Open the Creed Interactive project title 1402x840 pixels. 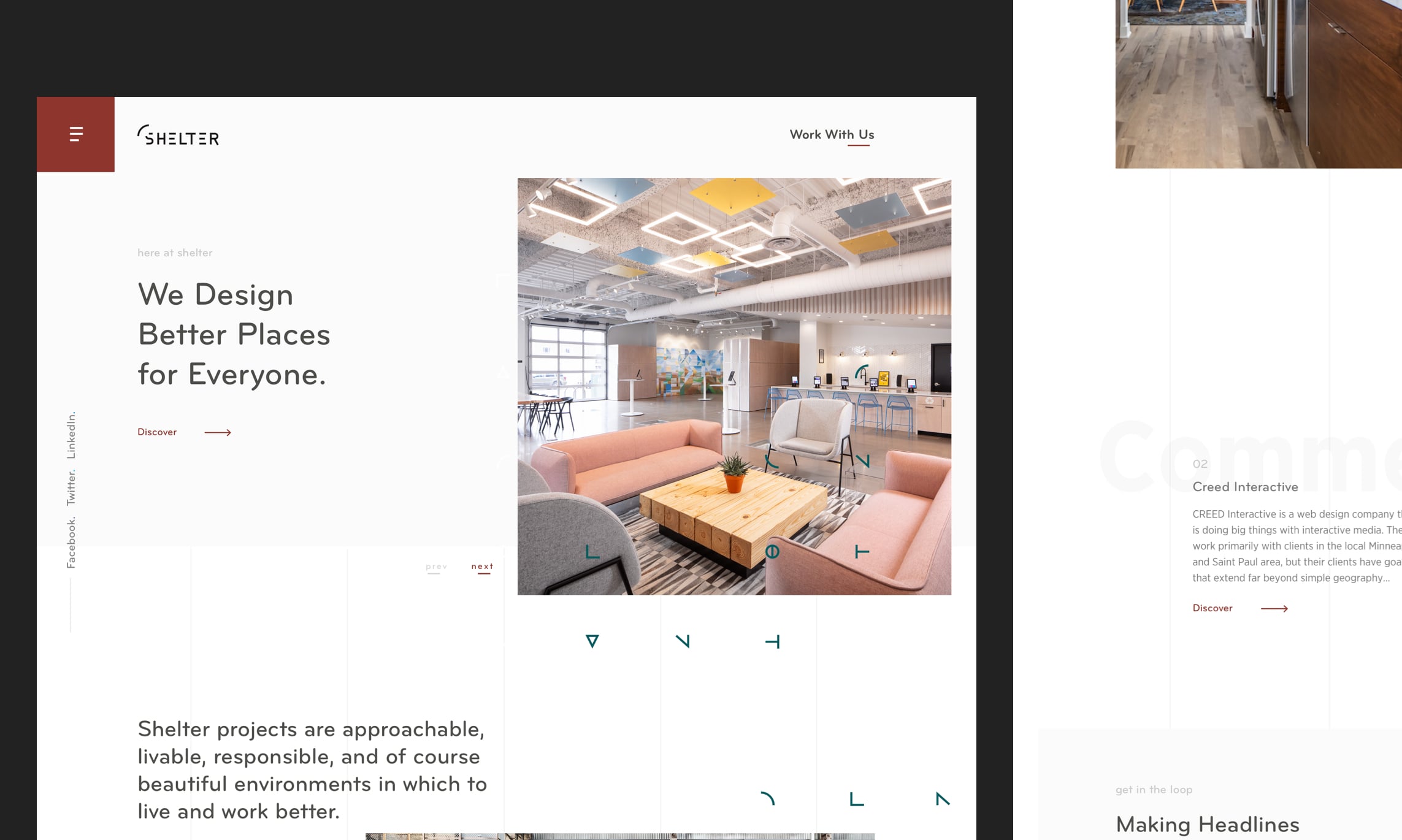click(x=1245, y=487)
